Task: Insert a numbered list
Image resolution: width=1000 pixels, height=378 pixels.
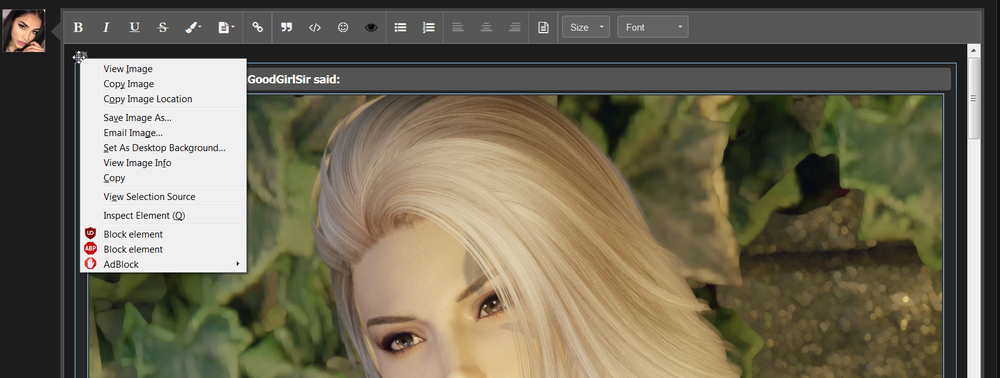Action: 429,27
